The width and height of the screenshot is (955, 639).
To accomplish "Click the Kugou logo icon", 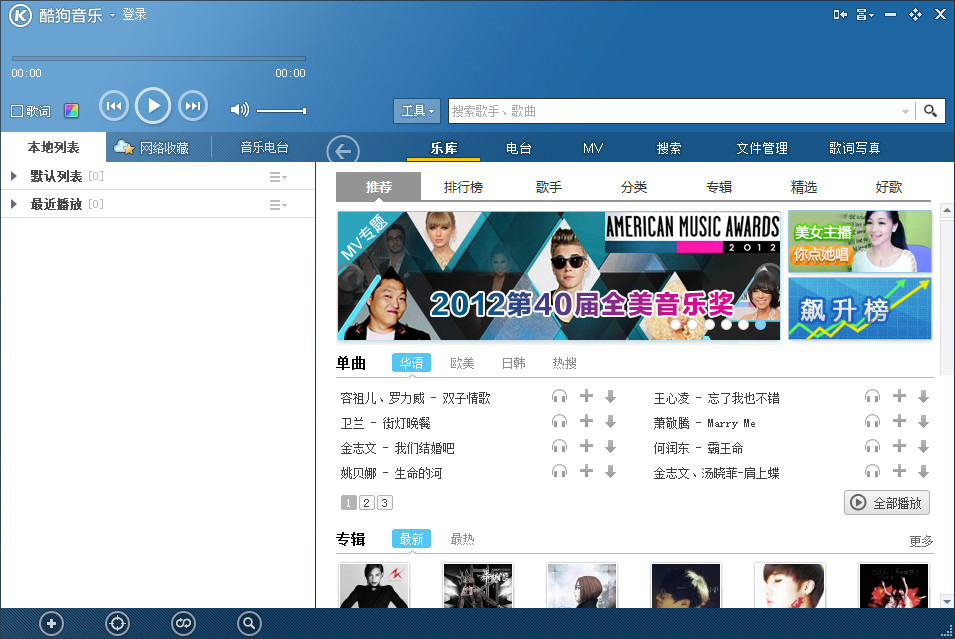I will click(x=20, y=15).
